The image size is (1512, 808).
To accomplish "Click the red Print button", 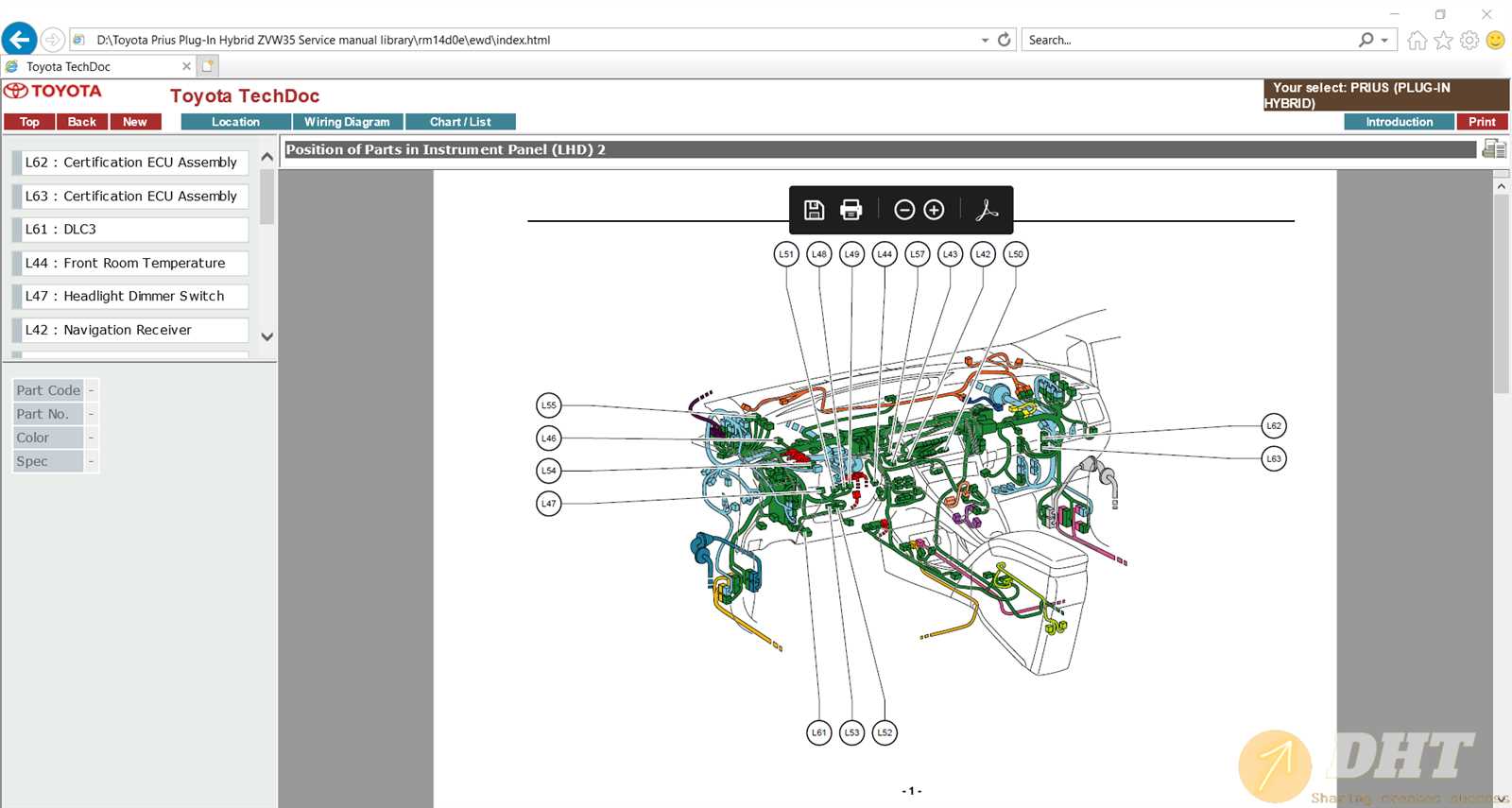I will [1482, 122].
